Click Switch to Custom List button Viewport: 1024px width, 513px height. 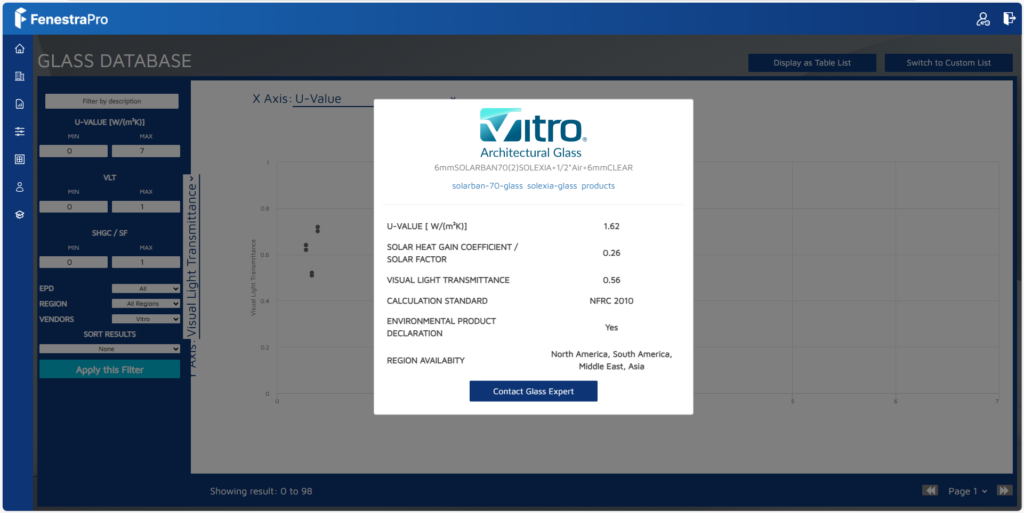(x=948, y=63)
